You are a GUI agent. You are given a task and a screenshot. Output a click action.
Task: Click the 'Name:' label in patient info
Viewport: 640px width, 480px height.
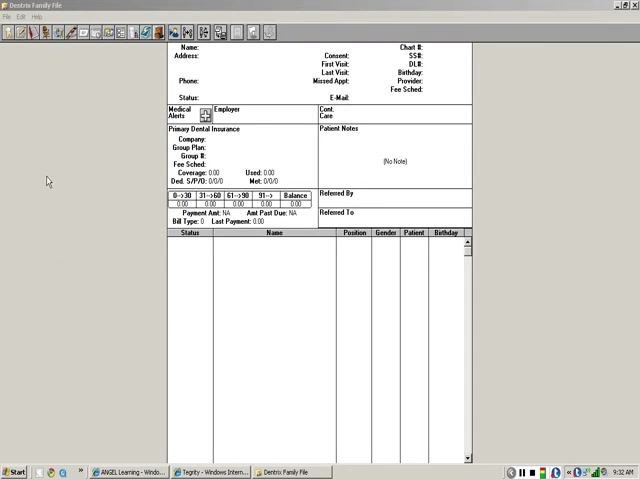point(190,47)
